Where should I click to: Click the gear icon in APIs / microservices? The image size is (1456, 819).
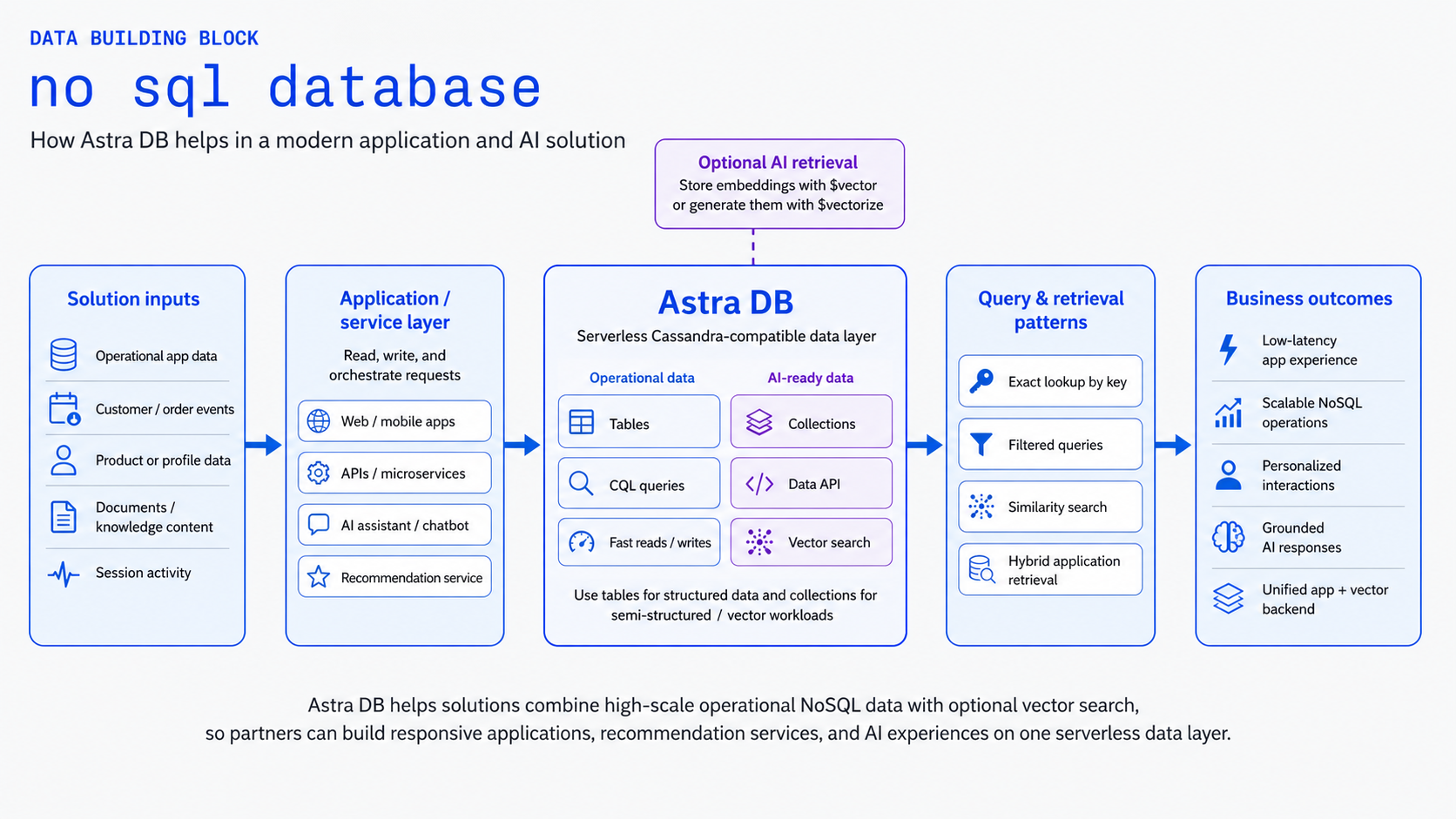[x=319, y=473]
